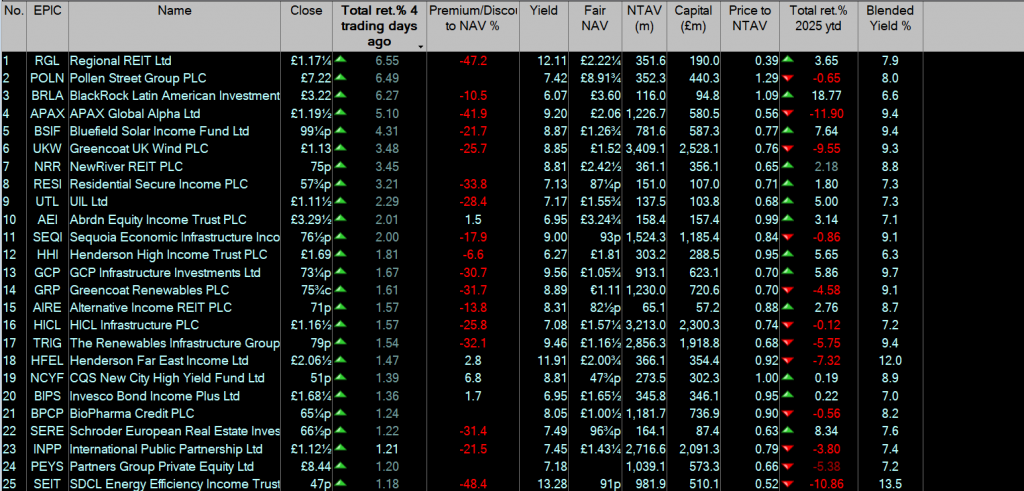Open sort arrow on Total ret.% 4 trading days
This screenshot has height=491, width=1024.
(x=420, y=46)
